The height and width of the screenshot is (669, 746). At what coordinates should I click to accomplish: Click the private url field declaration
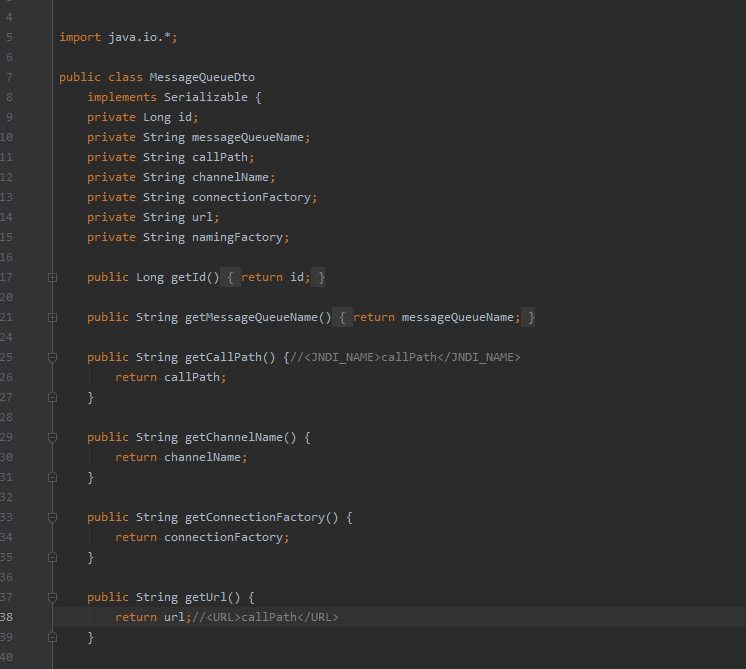coord(153,217)
